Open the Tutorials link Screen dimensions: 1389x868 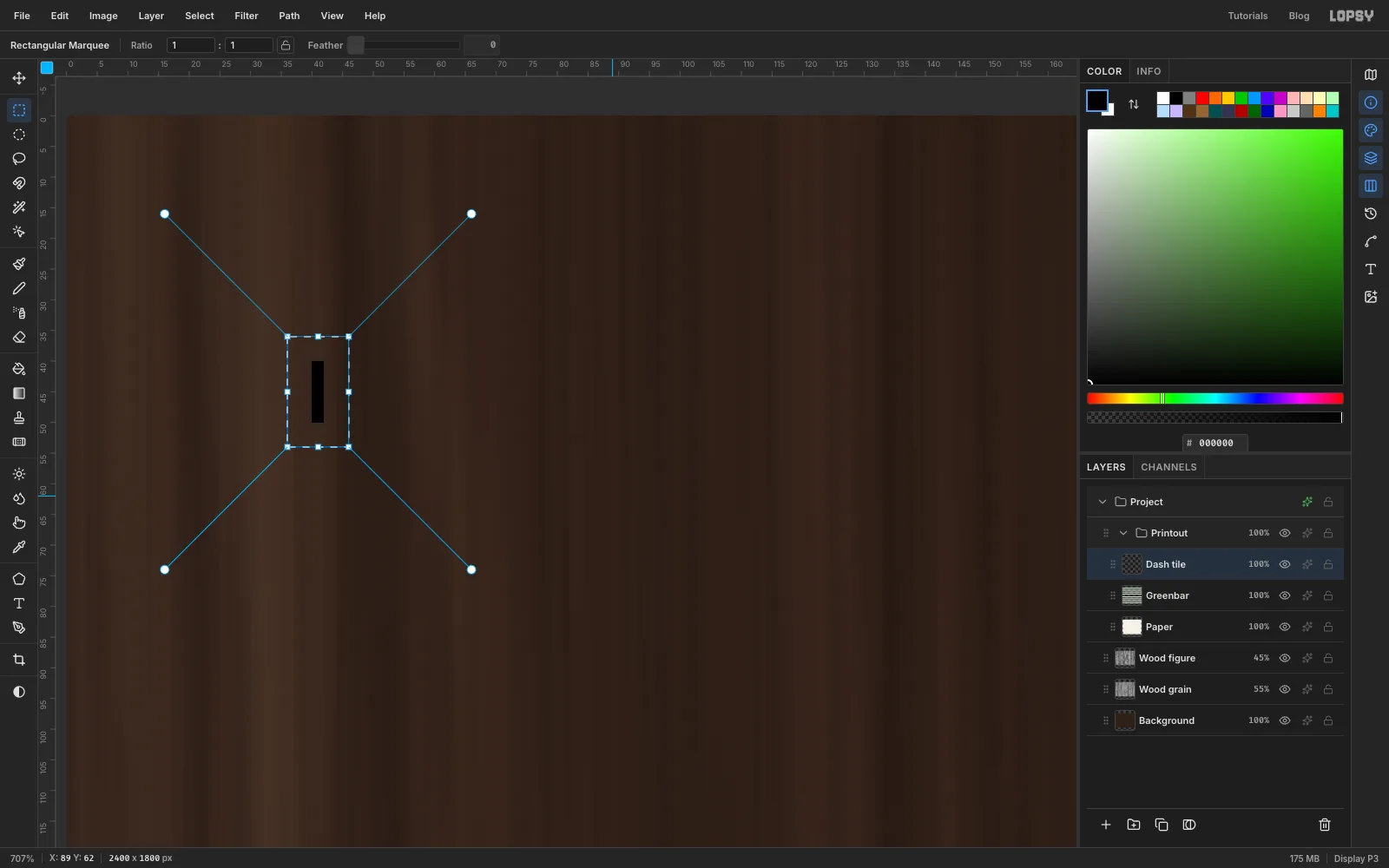1247,16
